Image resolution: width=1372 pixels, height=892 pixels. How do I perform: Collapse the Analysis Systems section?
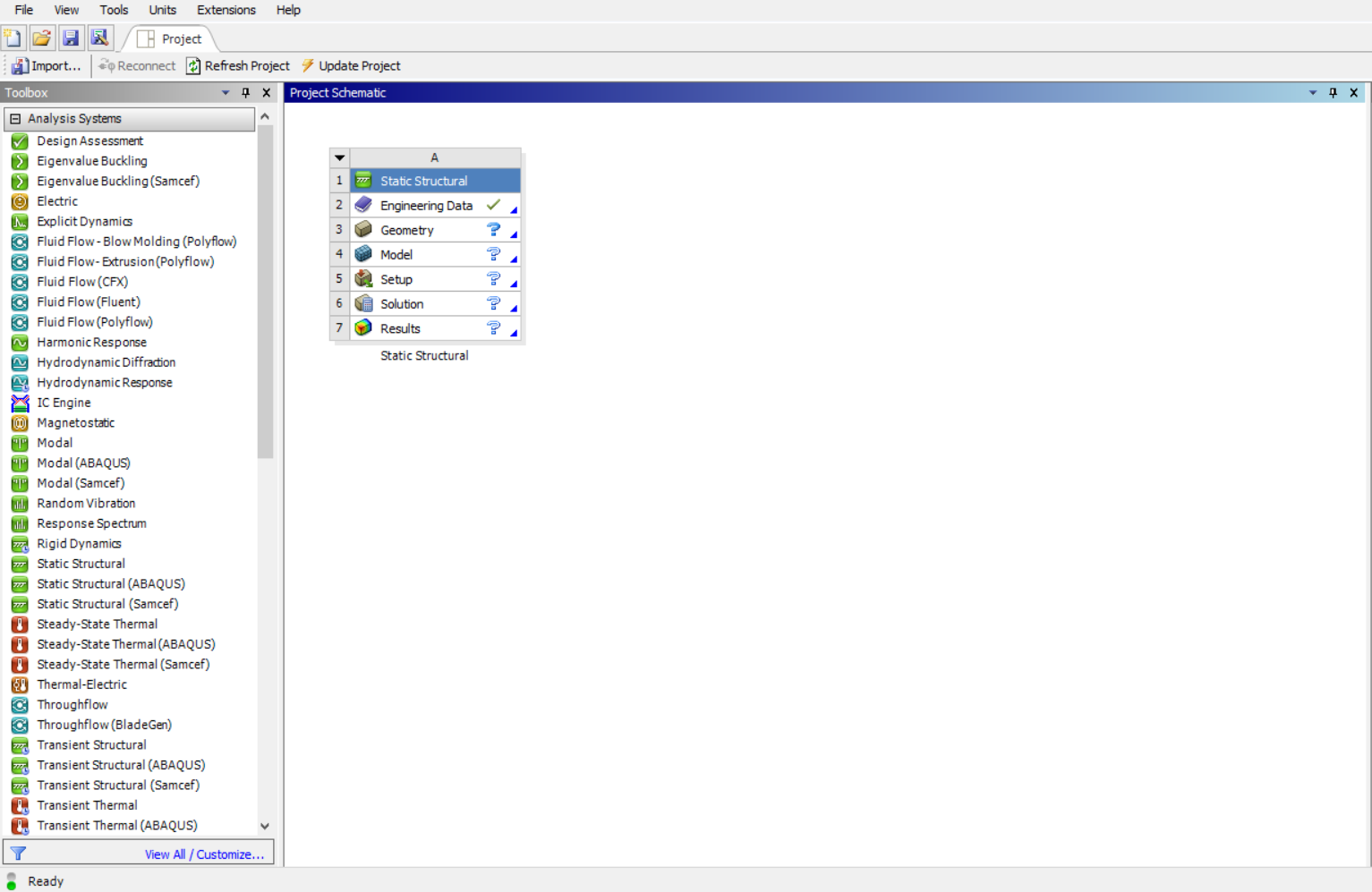pos(15,118)
